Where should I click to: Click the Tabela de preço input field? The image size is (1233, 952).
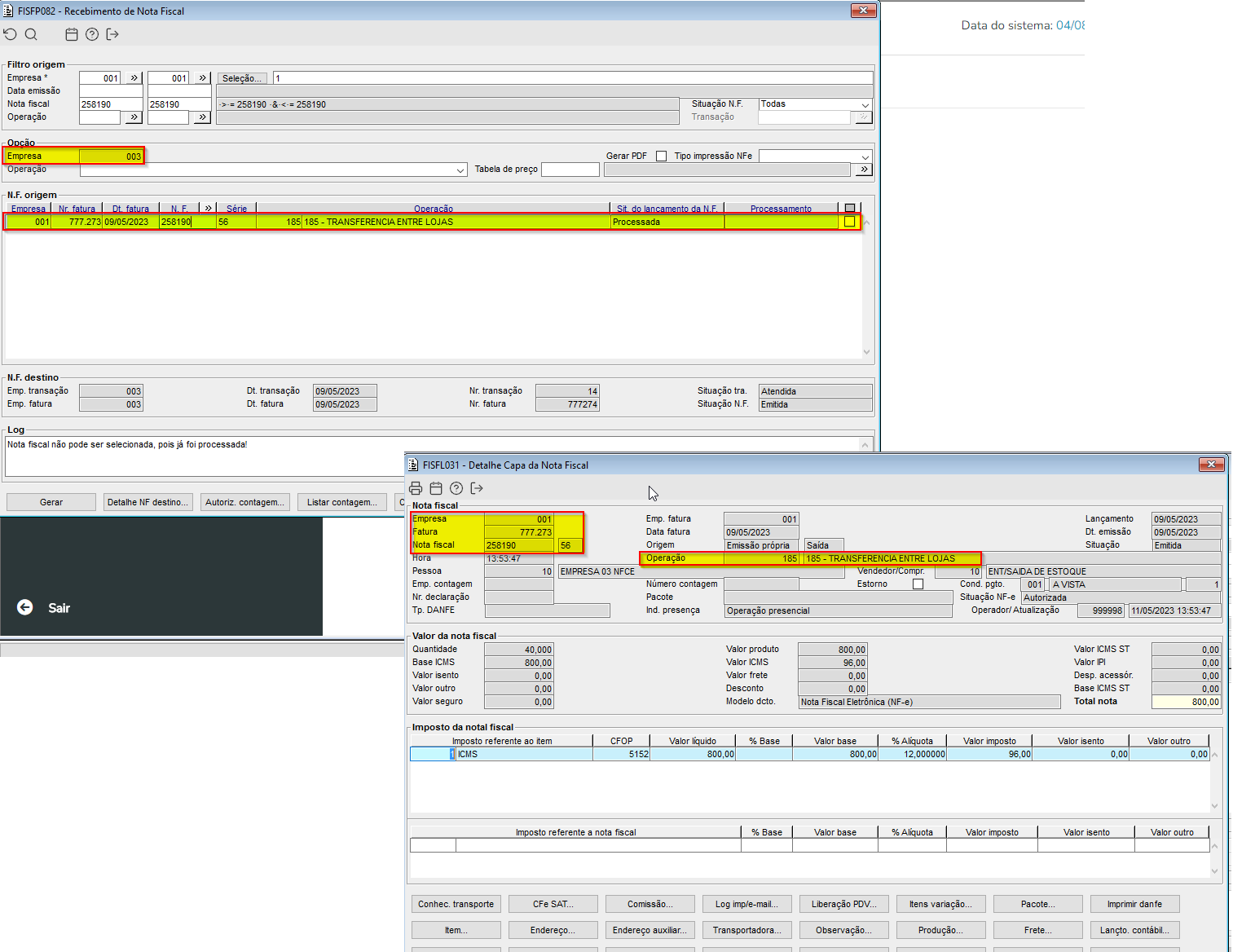(570, 170)
